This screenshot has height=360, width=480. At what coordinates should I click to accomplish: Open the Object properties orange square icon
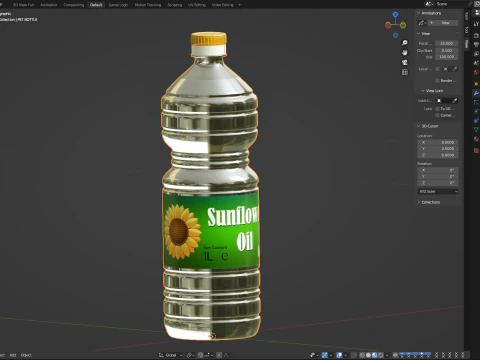[476, 84]
